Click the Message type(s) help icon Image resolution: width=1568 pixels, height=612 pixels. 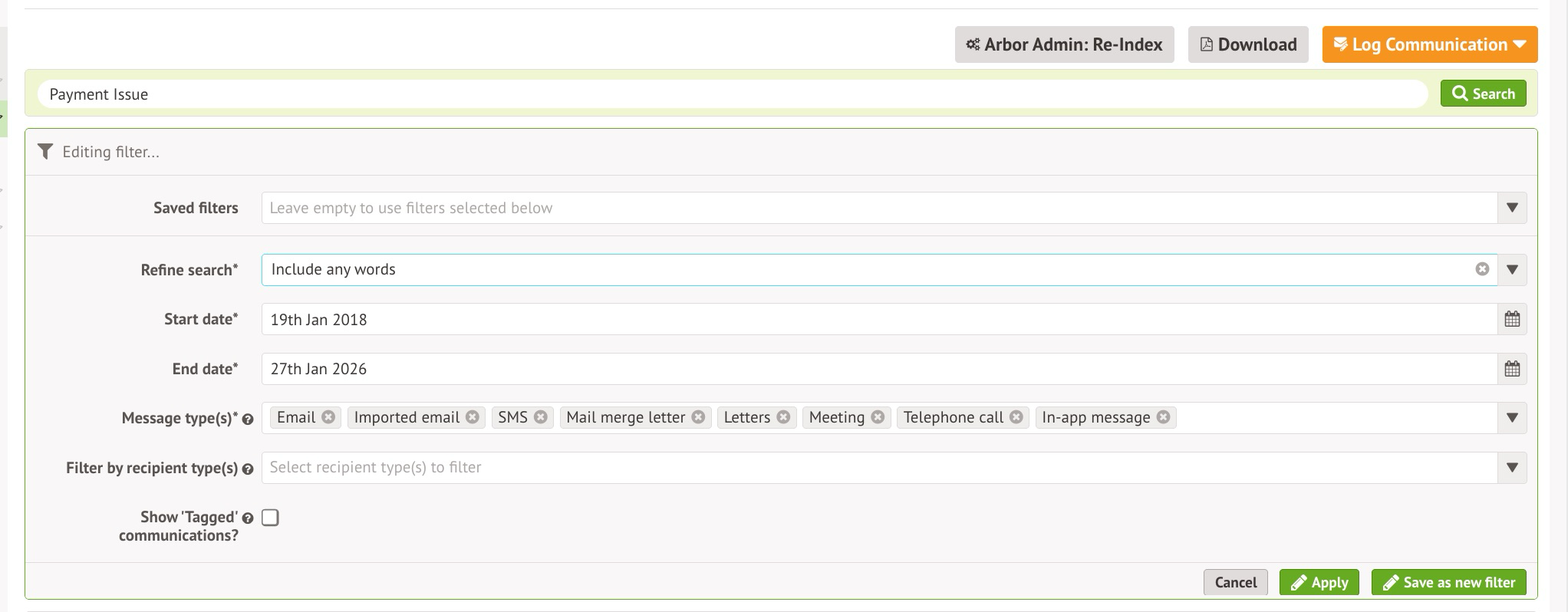coord(248,420)
